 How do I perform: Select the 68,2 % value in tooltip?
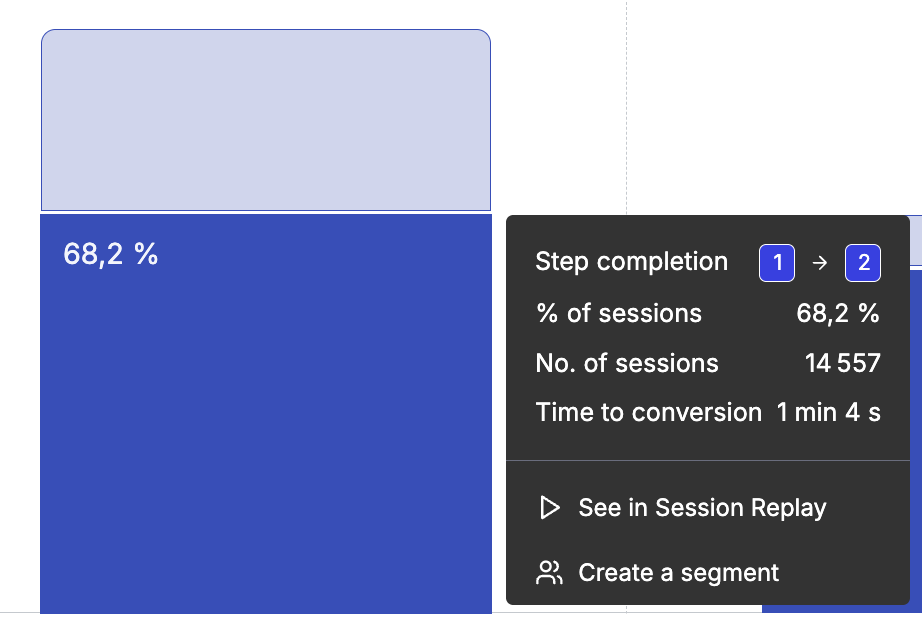pos(838,314)
